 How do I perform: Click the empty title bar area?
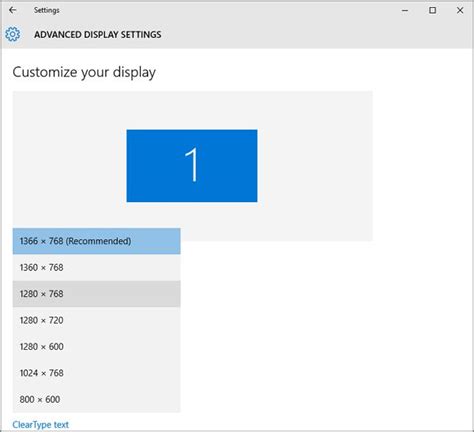[227, 10]
